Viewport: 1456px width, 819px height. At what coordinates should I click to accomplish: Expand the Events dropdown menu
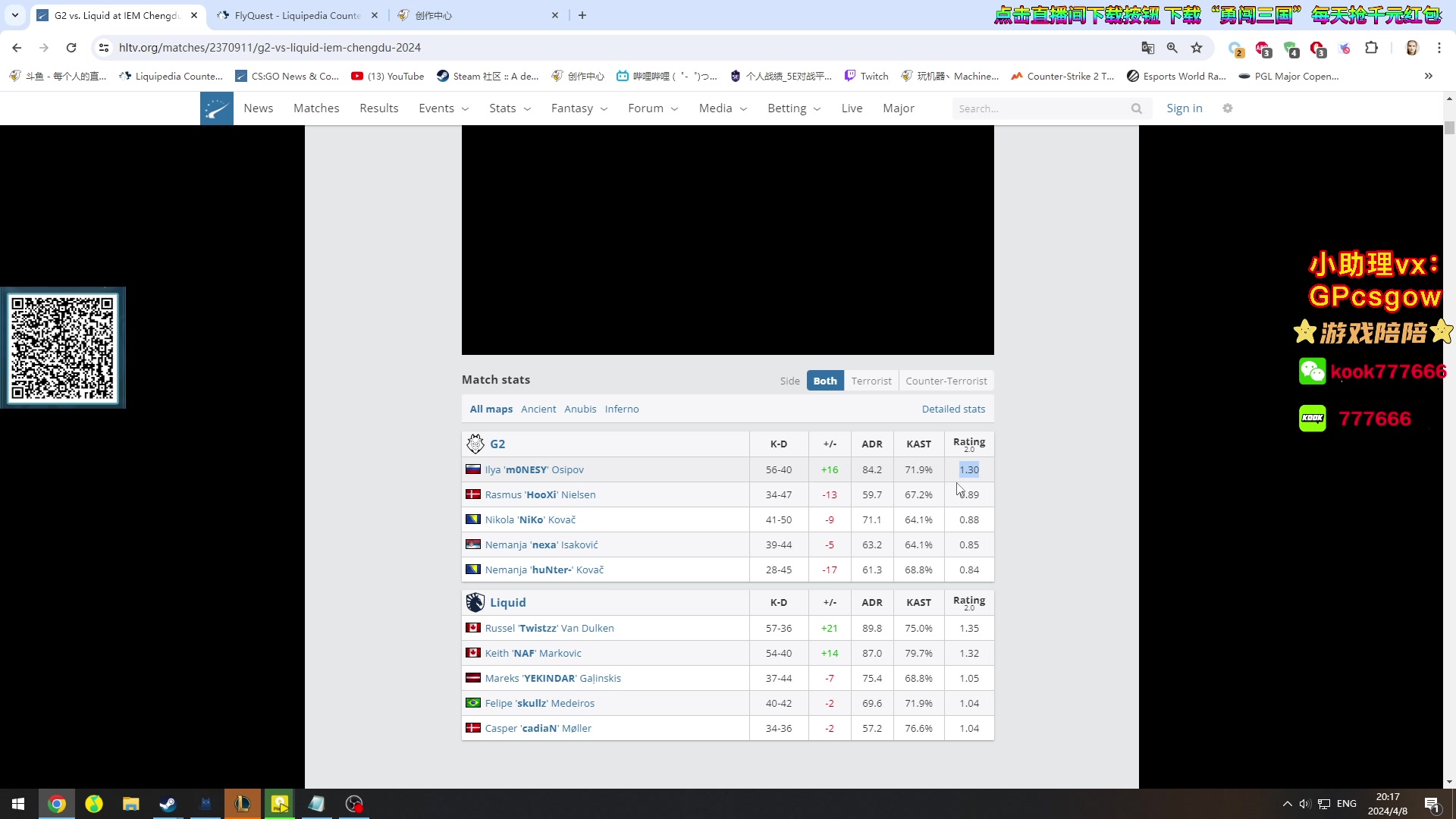[444, 108]
